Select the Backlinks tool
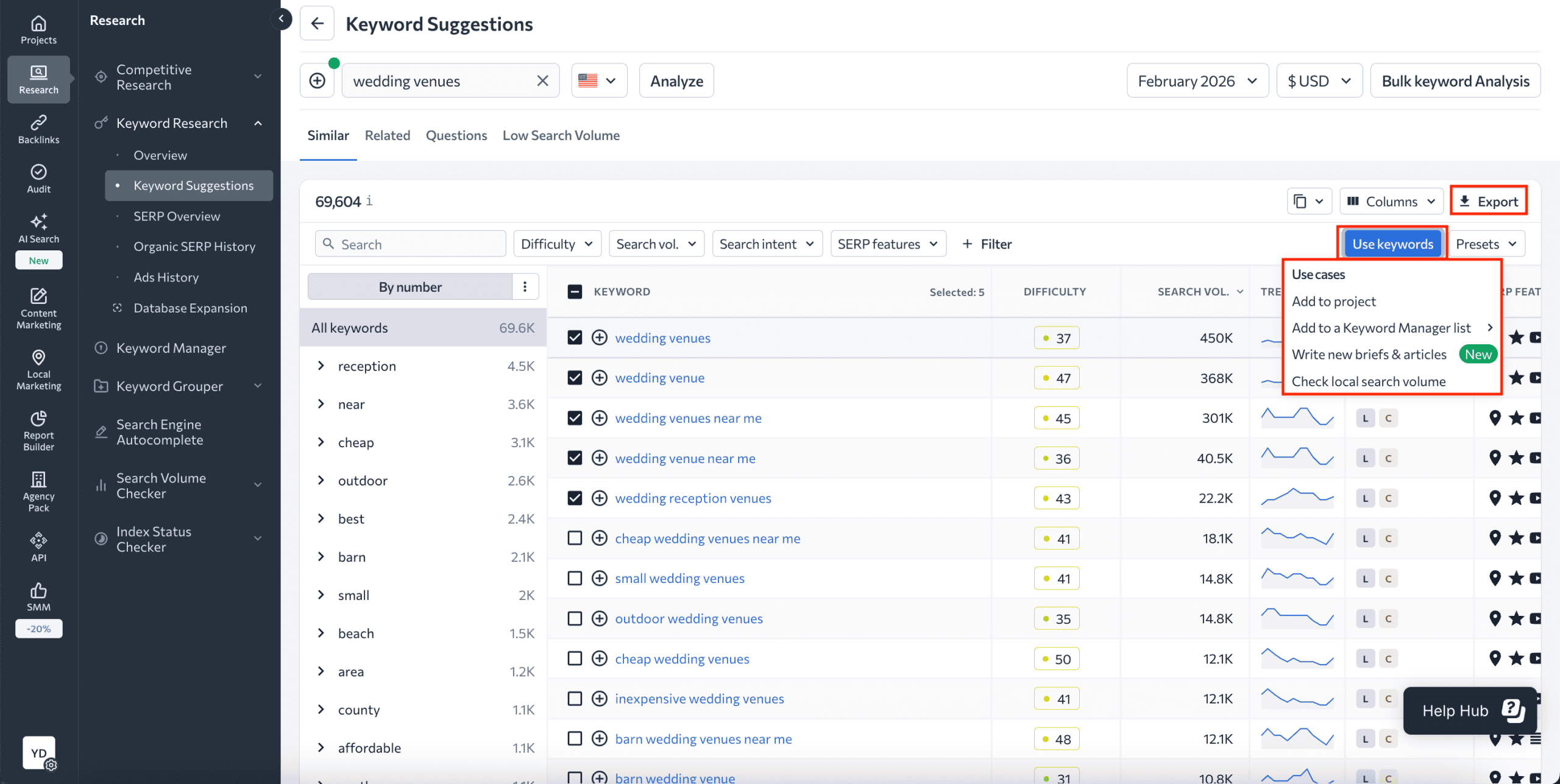This screenshot has width=1560, height=784. point(38,129)
